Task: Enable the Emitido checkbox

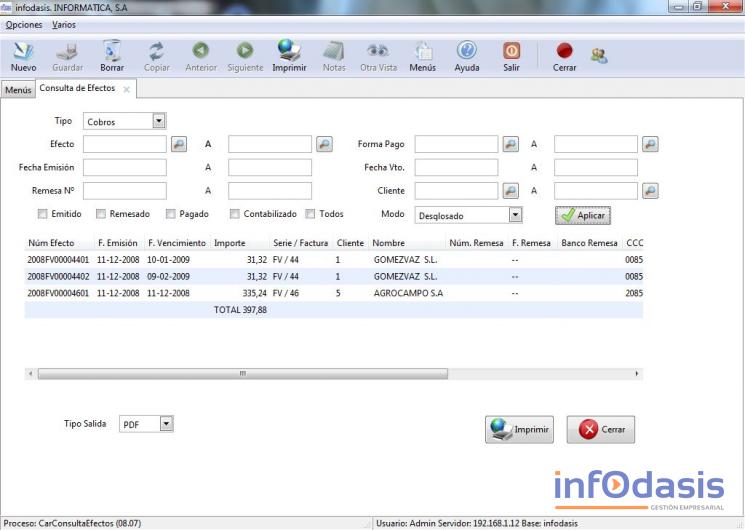Action: point(42,214)
